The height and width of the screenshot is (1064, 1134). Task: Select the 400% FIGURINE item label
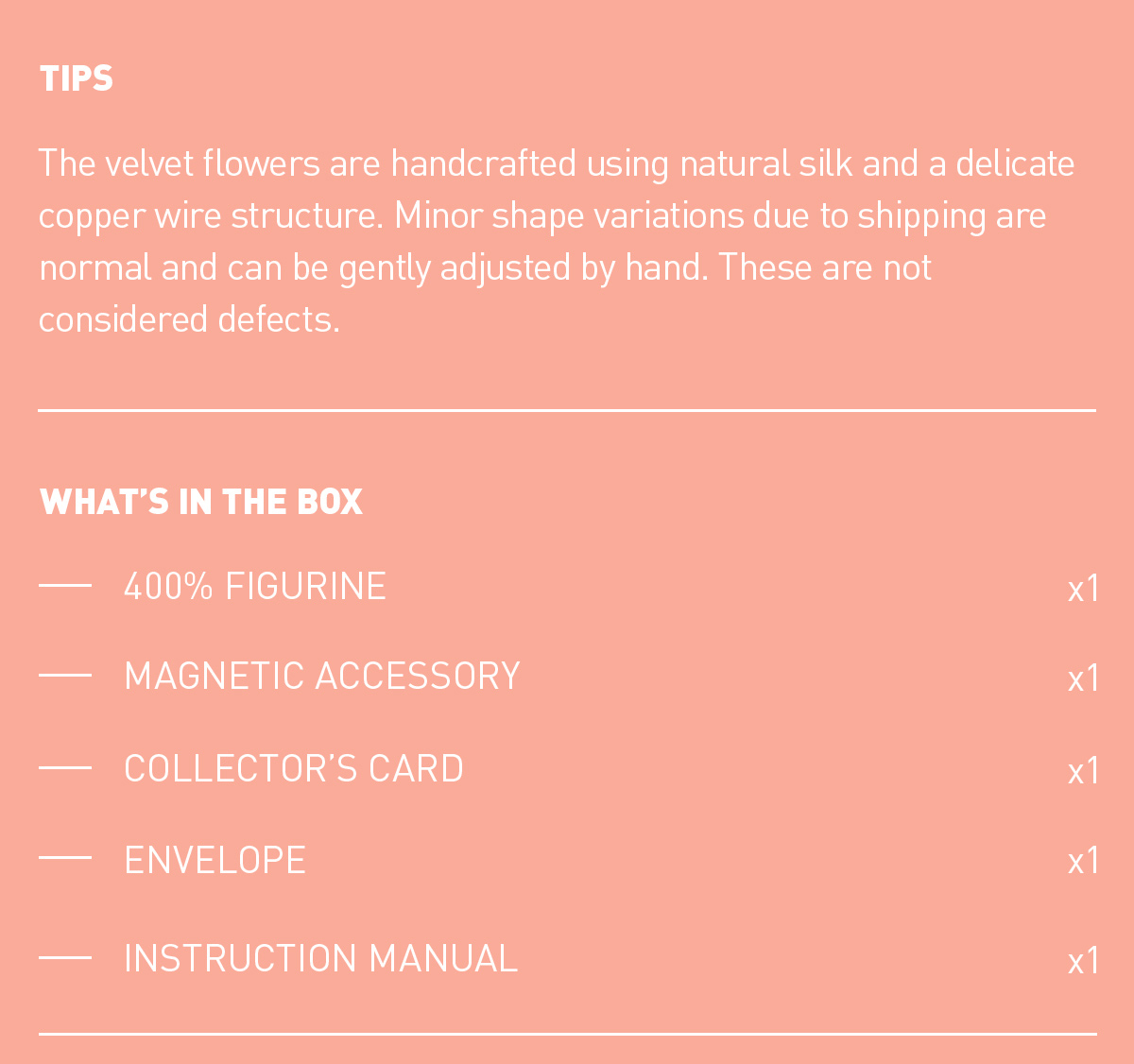[255, 587]
